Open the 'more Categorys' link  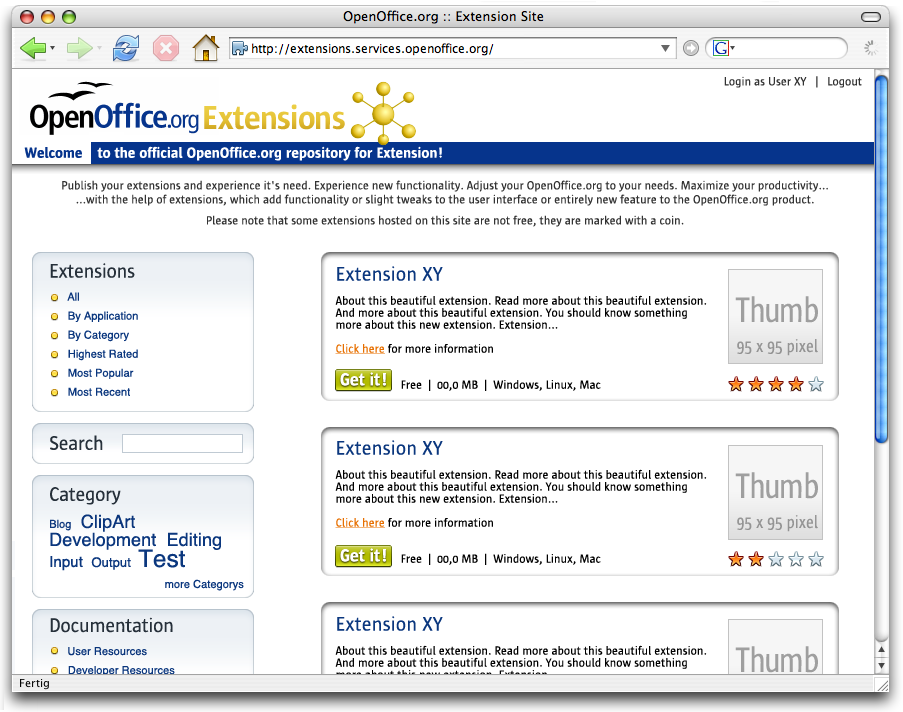tap(204, 584)
